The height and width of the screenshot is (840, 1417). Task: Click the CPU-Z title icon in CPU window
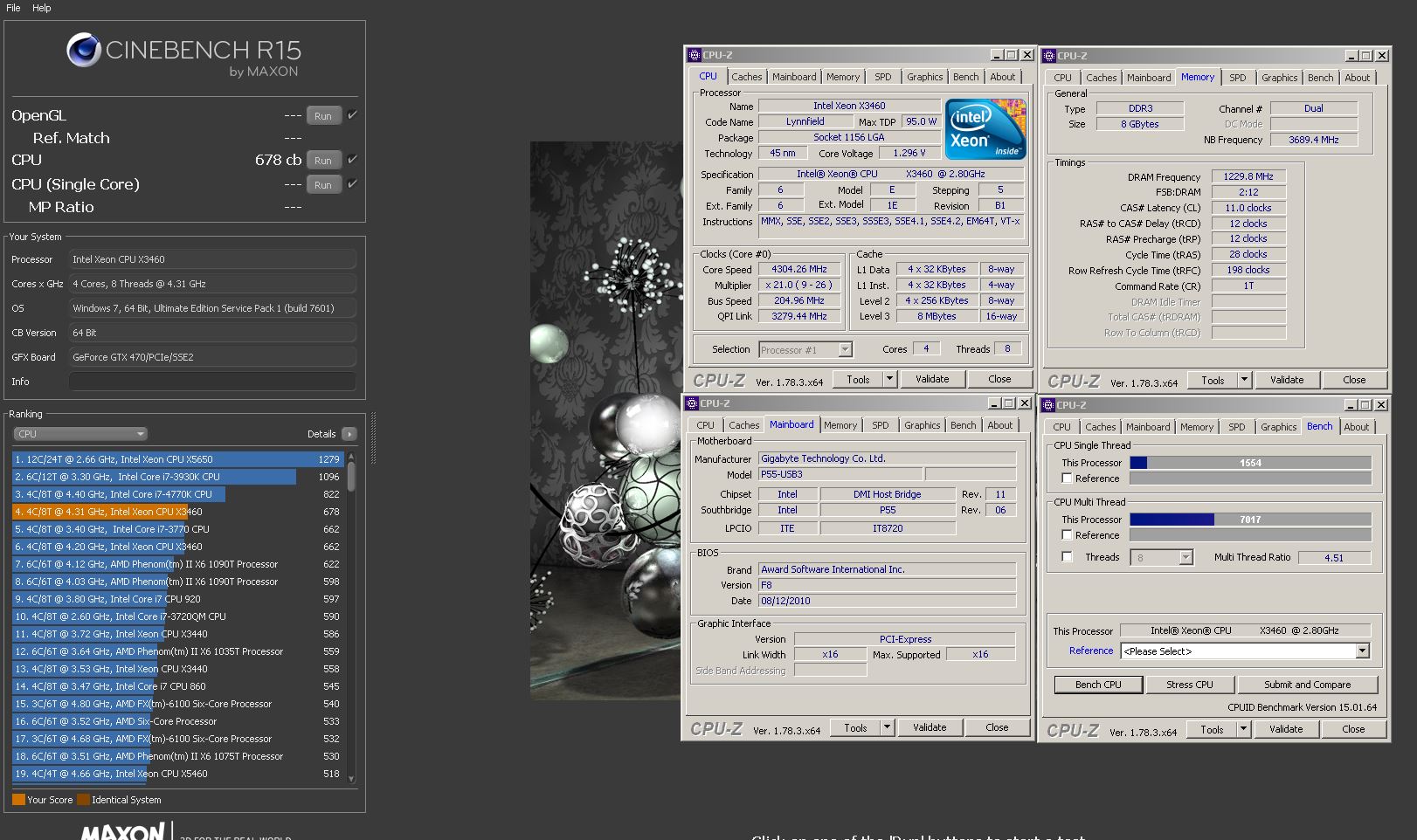[x=695, y=55]
